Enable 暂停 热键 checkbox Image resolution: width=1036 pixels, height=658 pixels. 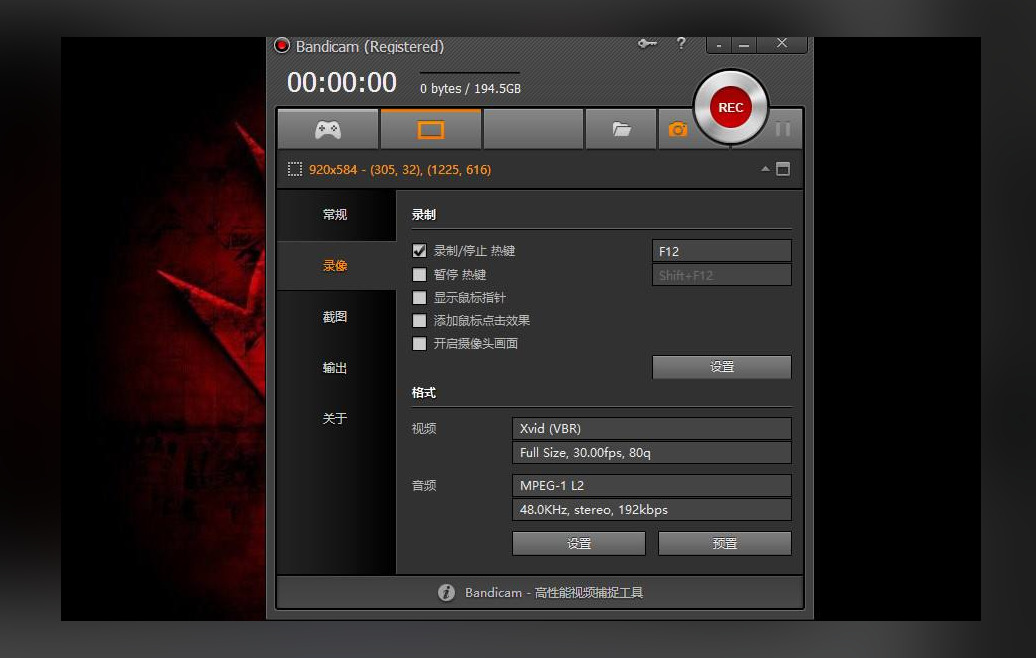[x=419, y=274]
